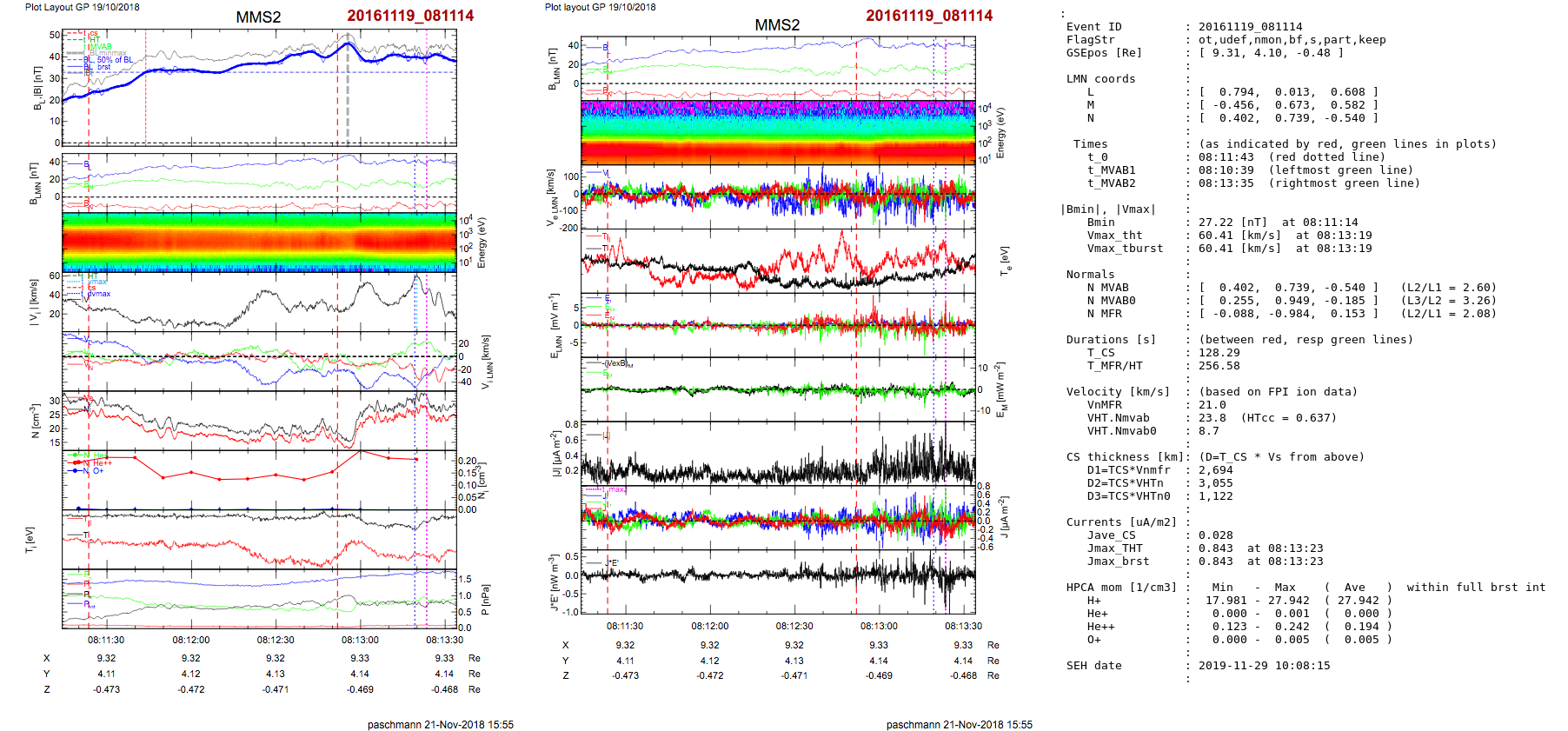Click the top BL |B| panel on left plot
Viewport: 1568px width, 731px height.
point(259,87)
